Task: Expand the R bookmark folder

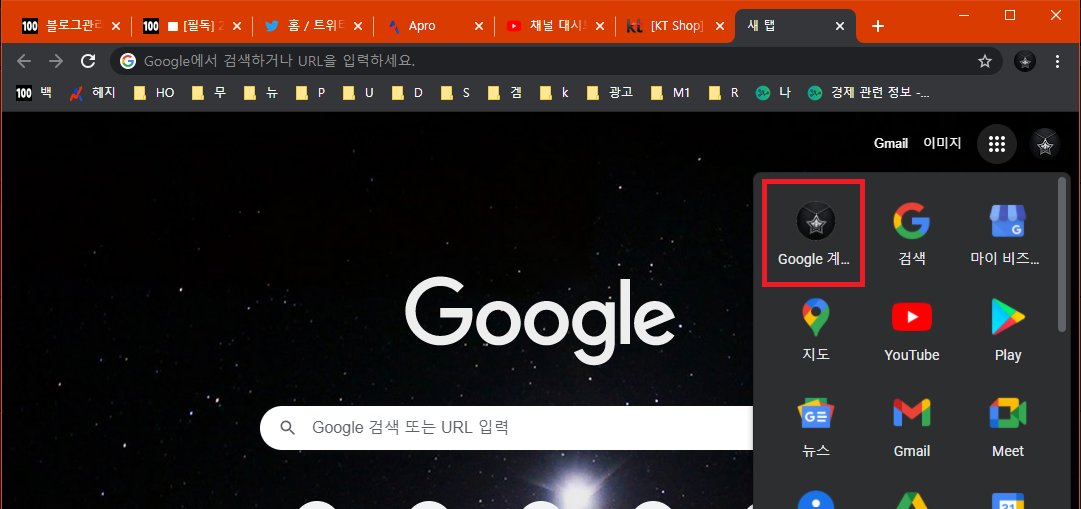Action: 725,92
